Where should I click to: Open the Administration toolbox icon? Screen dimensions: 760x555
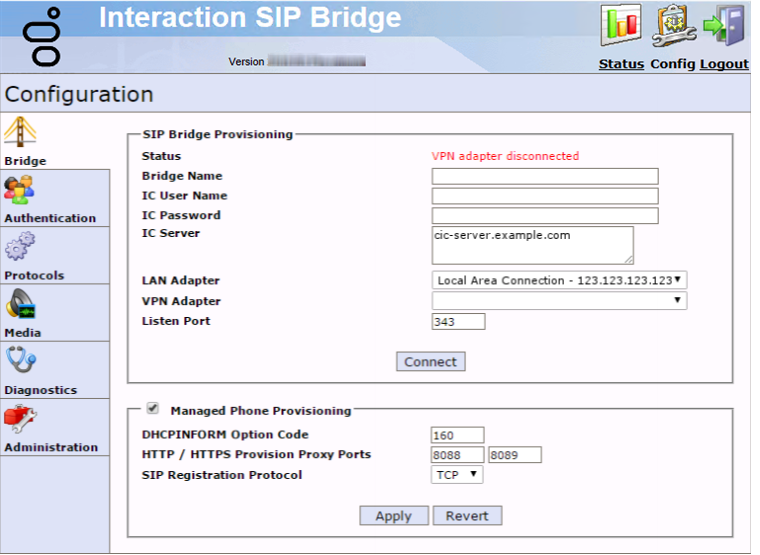[21, 419]
